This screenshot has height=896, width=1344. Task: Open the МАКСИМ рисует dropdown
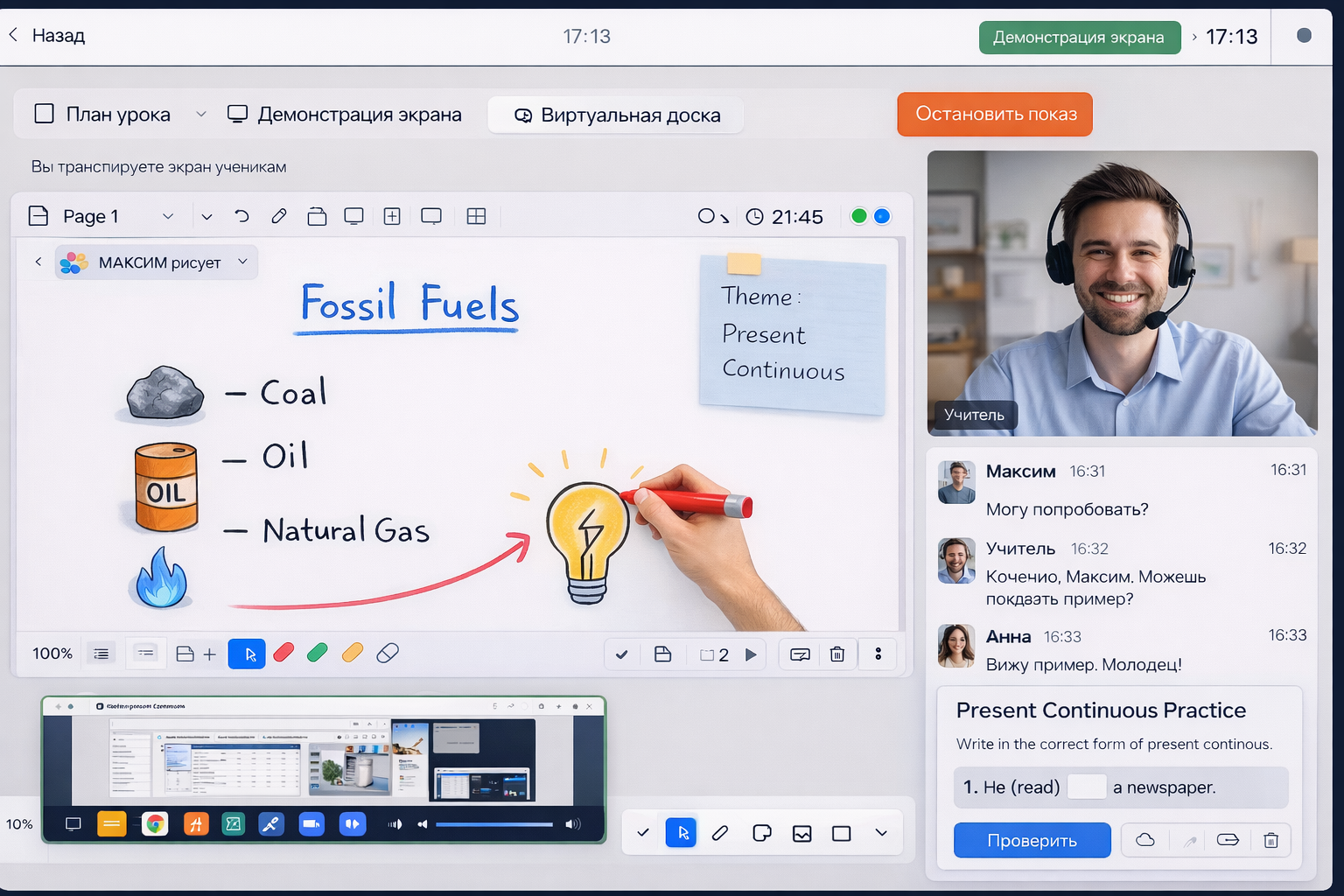(242, 262)
